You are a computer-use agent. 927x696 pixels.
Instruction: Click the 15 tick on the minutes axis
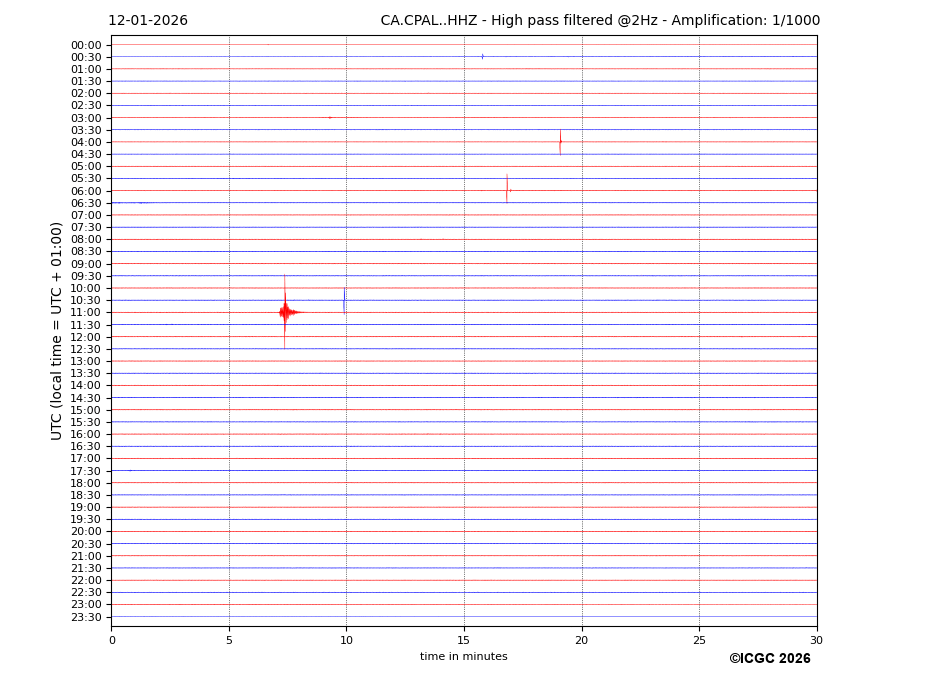464,640
